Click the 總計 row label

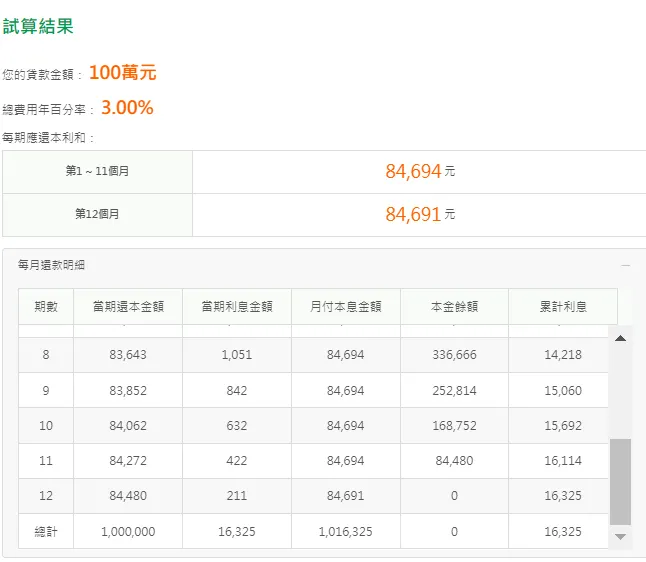[x=46, y=532]
